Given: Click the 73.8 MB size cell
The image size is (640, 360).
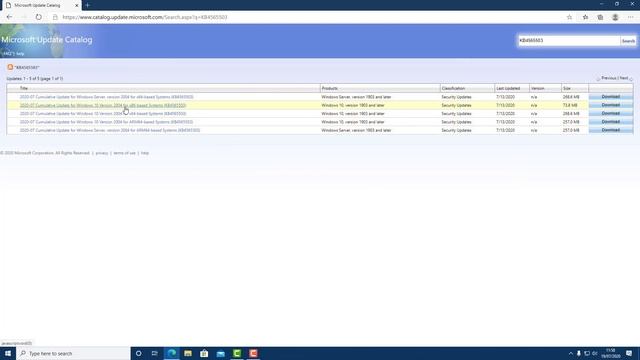Looking at the screenshot, I should pyautogui.click(x=570, y=105).
